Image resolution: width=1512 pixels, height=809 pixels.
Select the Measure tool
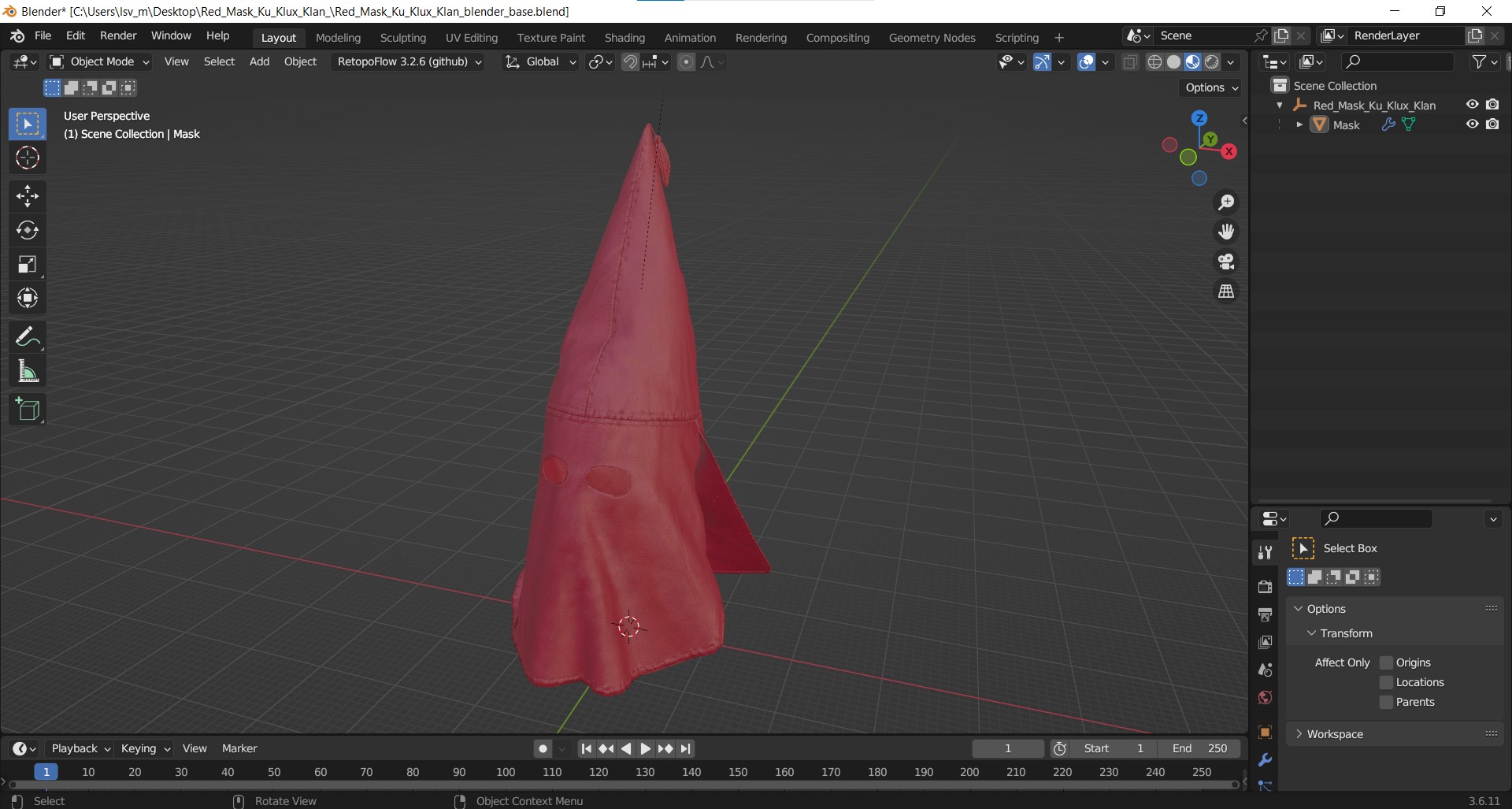coord(28,371)
